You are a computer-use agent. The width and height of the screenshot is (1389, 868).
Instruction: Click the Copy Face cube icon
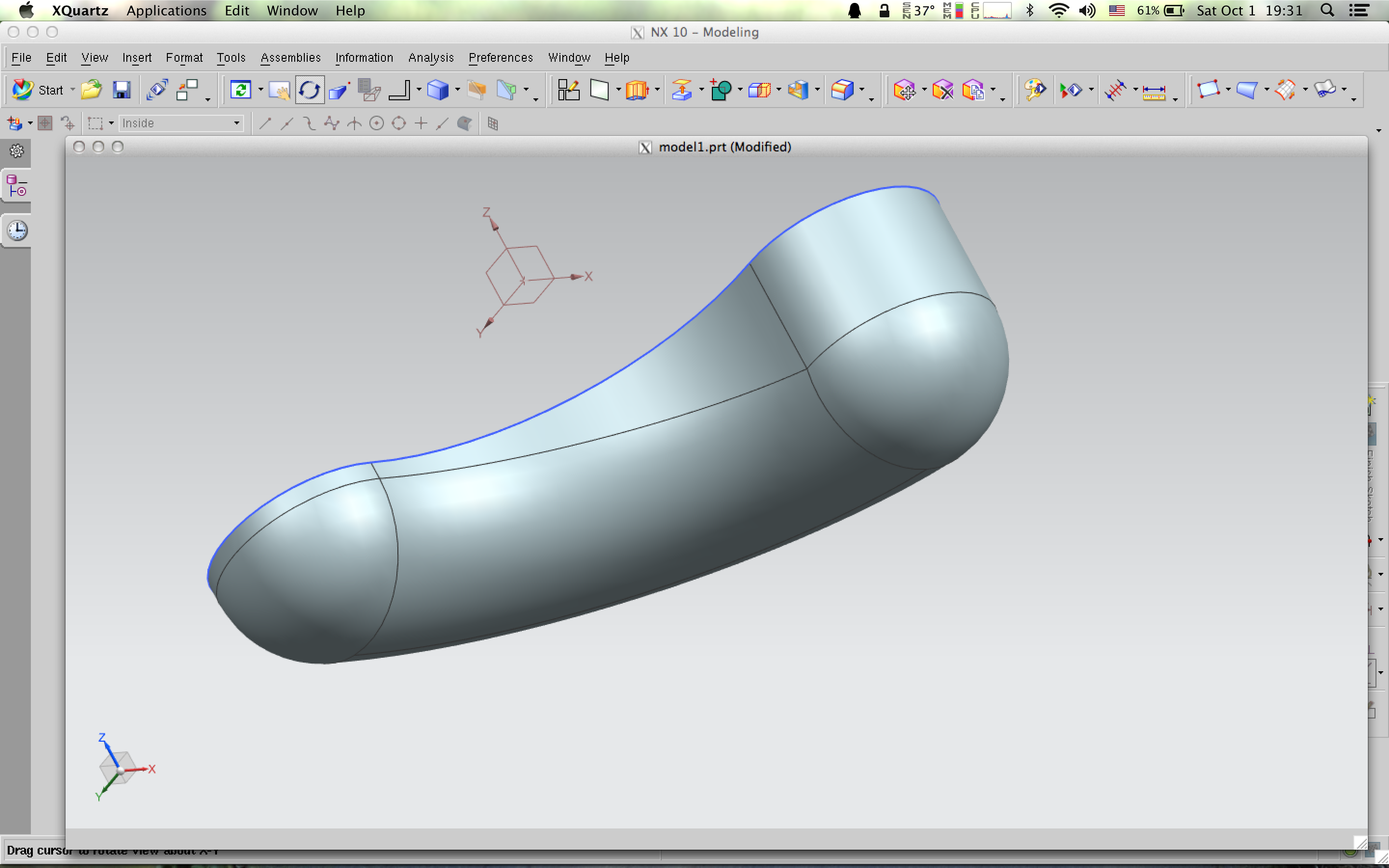point(973,90)
